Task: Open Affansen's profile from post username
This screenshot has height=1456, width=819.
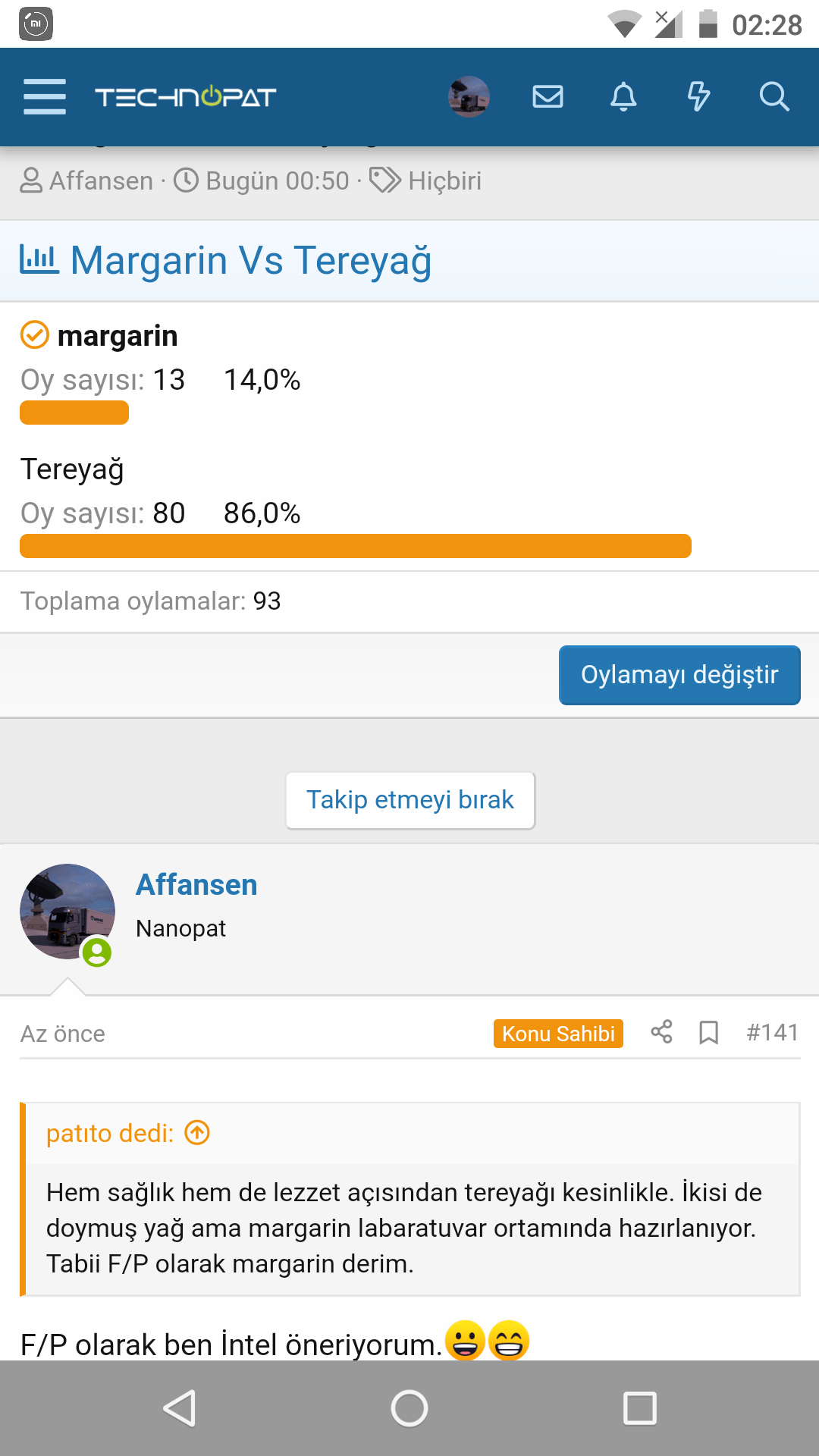Action: pyautogui.click(x=196, y=885)
